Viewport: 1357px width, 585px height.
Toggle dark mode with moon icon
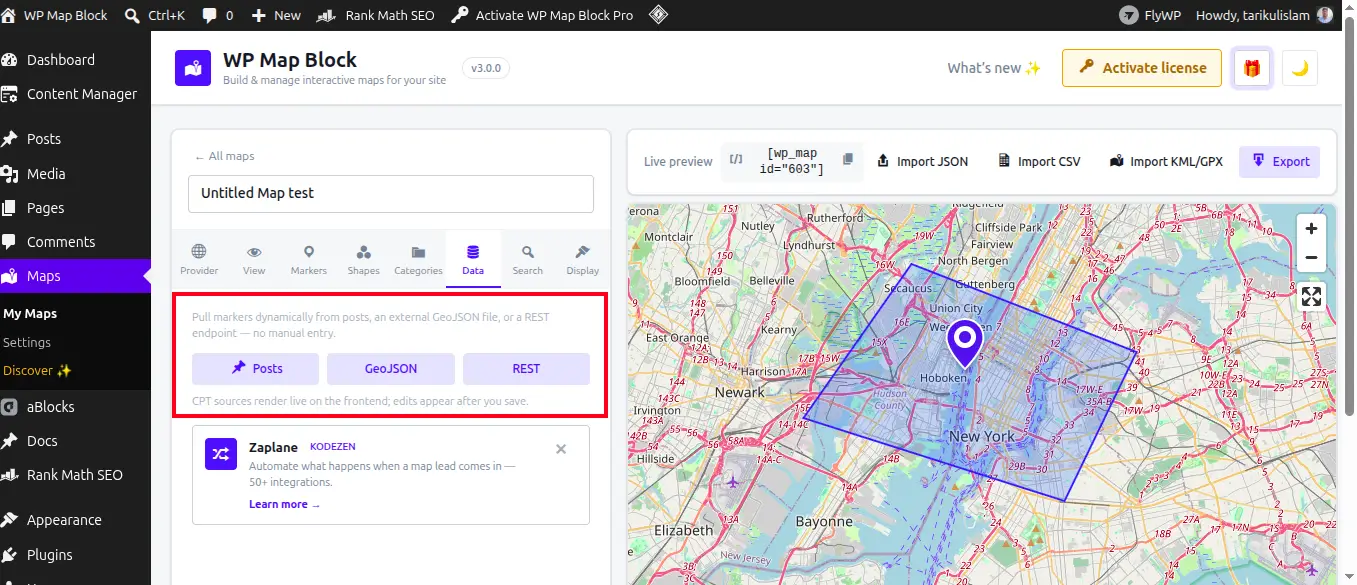pyautogui.click(x=1300, y=68)
